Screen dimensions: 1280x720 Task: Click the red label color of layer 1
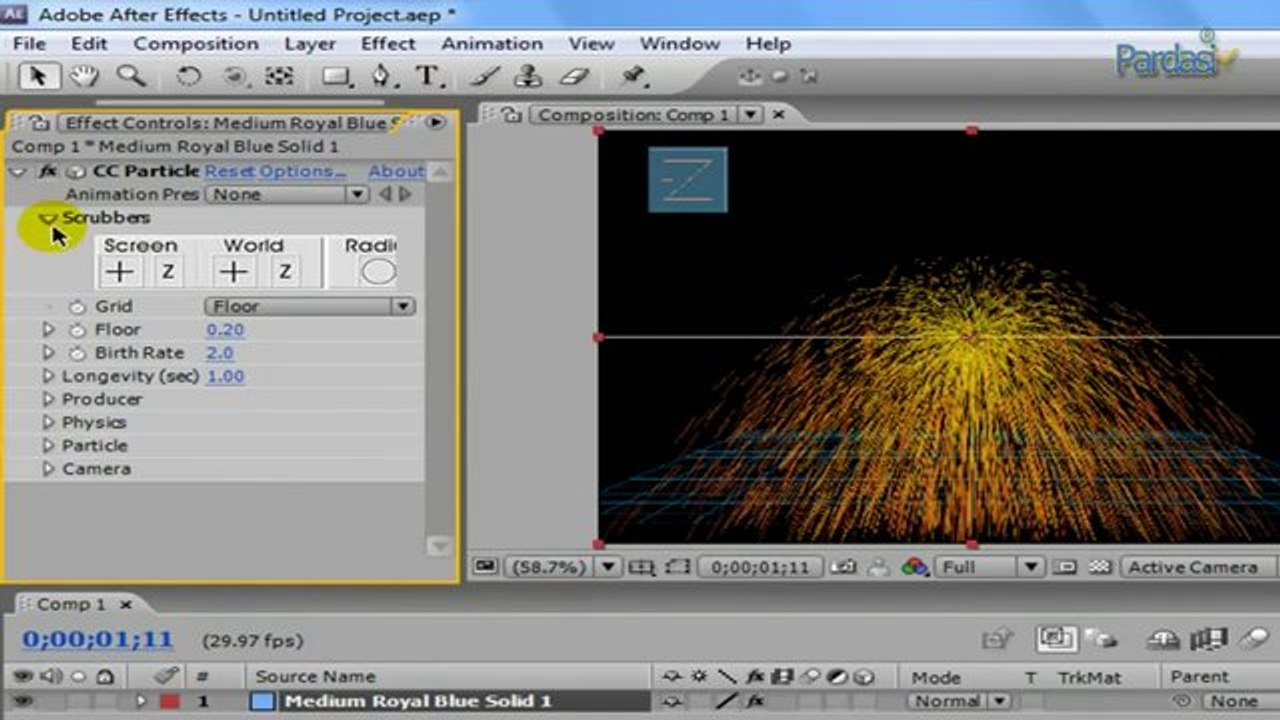coord(169,701)
